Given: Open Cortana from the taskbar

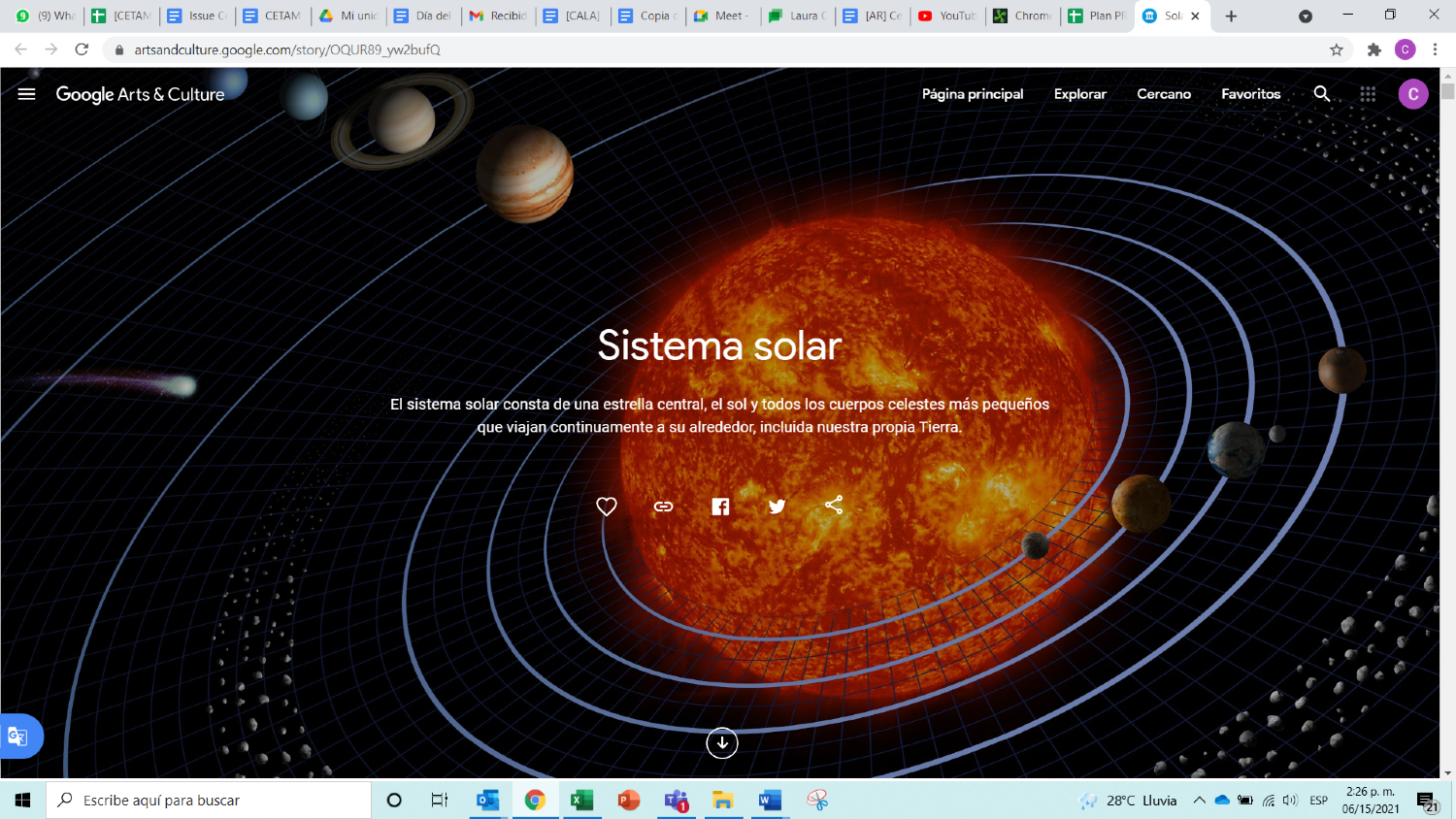Looking at the screenshot, I should tap(394, 800).
